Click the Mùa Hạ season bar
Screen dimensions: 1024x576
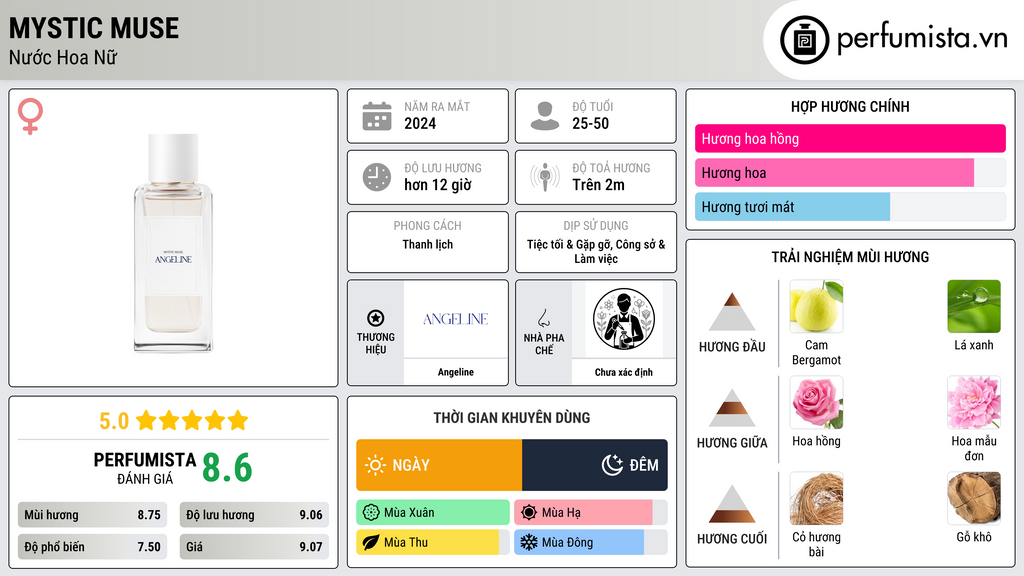pos(590,513)
